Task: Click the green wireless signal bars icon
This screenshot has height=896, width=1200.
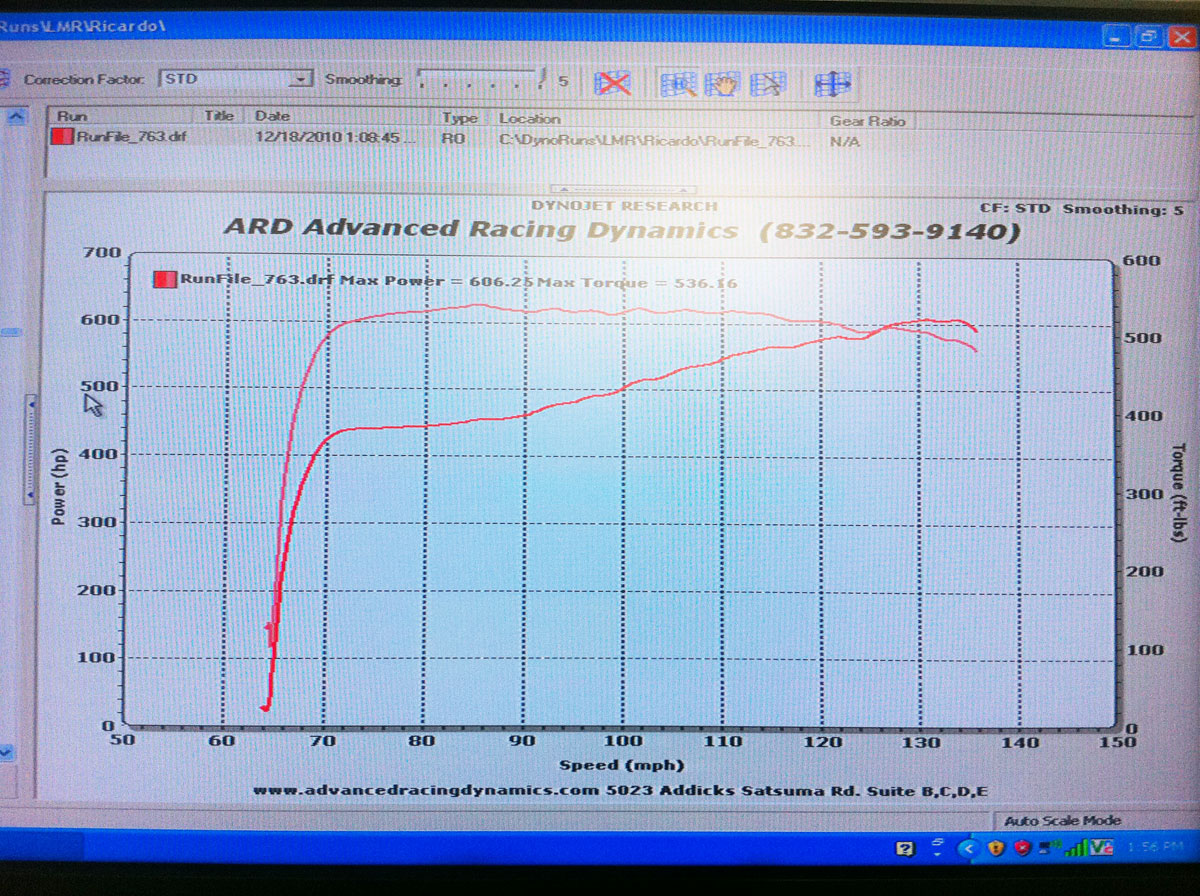Action: coord(1076,849)
